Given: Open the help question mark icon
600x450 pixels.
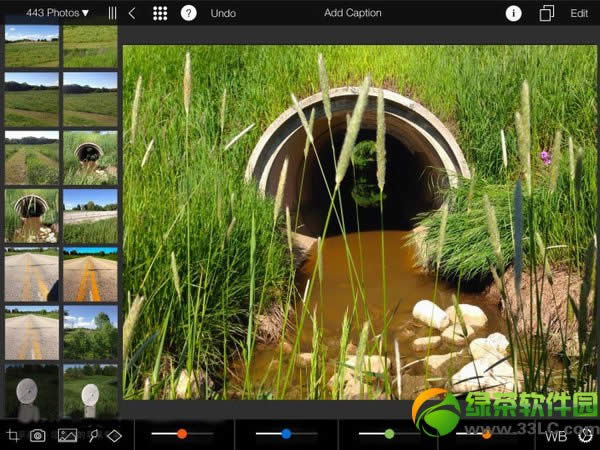Looking at the screenshot, I should pyautogui.click(x=188, y=13).
